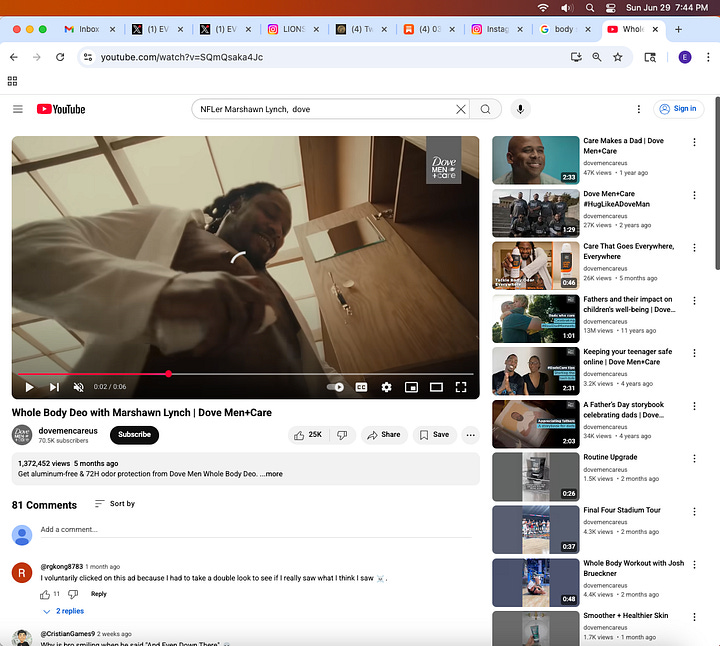Open the apps grid shortcut in bookmarks bar
The width and height of the screenshot is (720, 646).
tap(12, 81)
